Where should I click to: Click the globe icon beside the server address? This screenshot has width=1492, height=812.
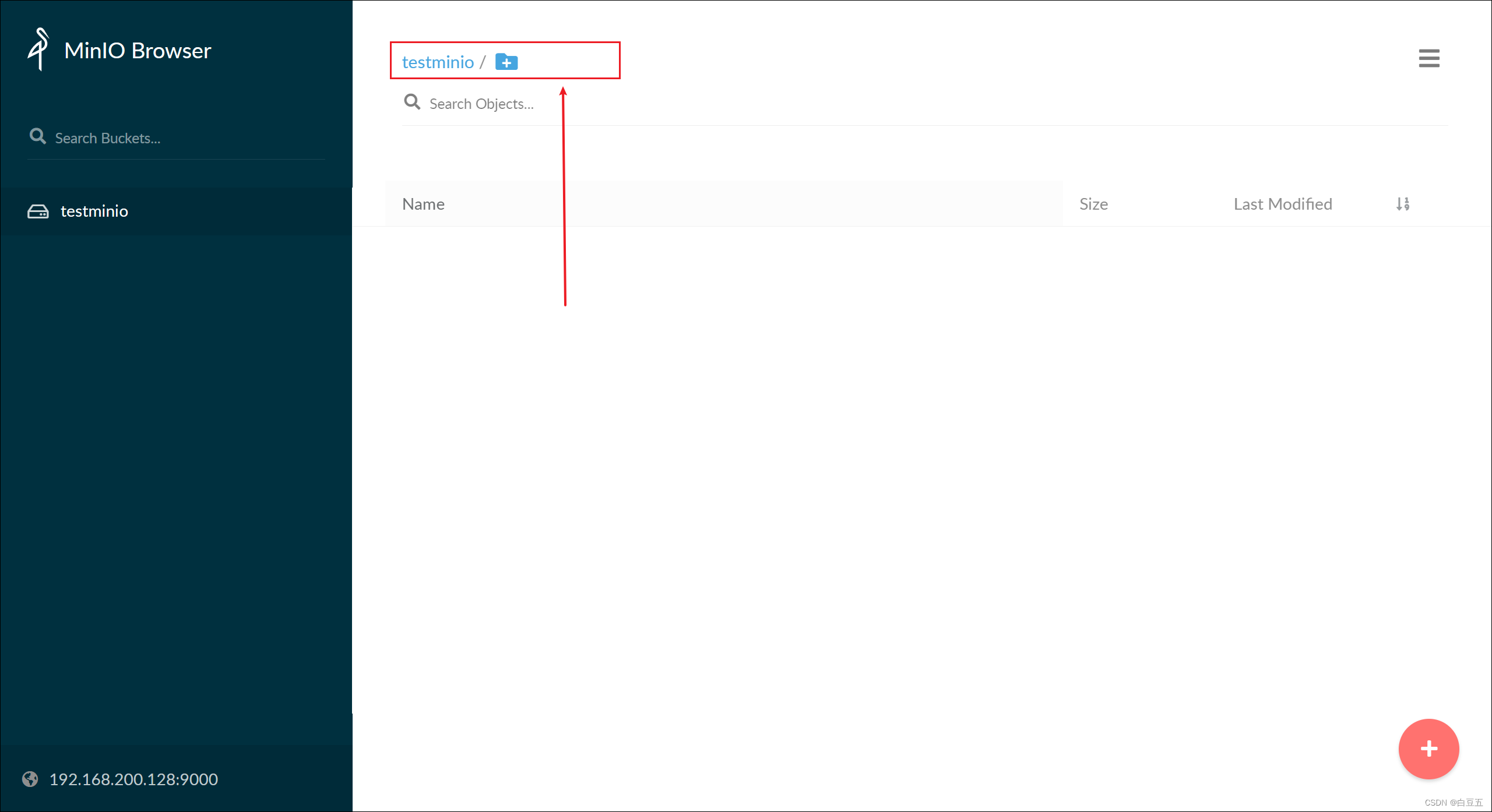point(30,779)
